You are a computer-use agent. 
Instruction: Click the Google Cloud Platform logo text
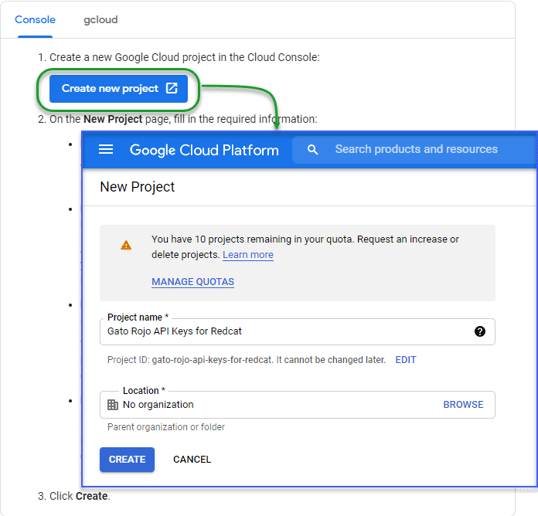[x=204, y=150]
